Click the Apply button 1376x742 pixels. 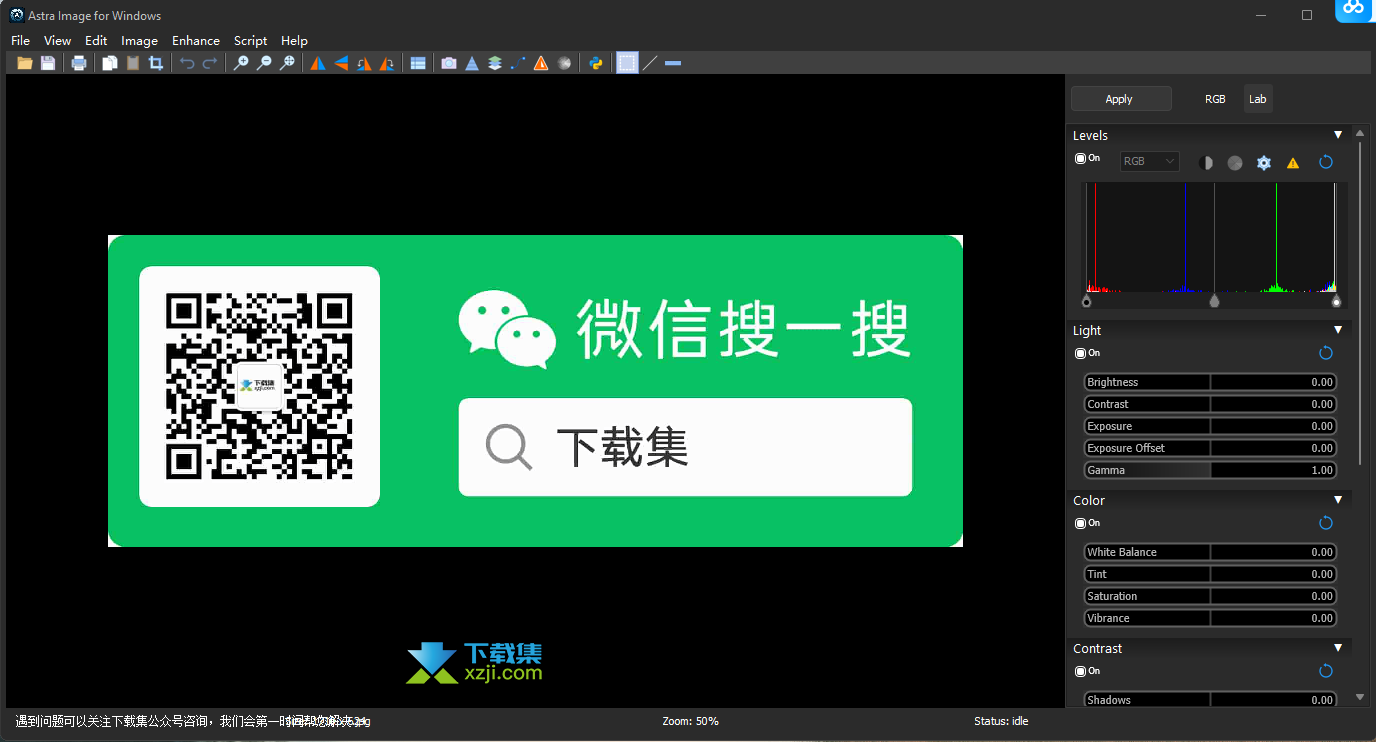click(x=1121, y=99)
